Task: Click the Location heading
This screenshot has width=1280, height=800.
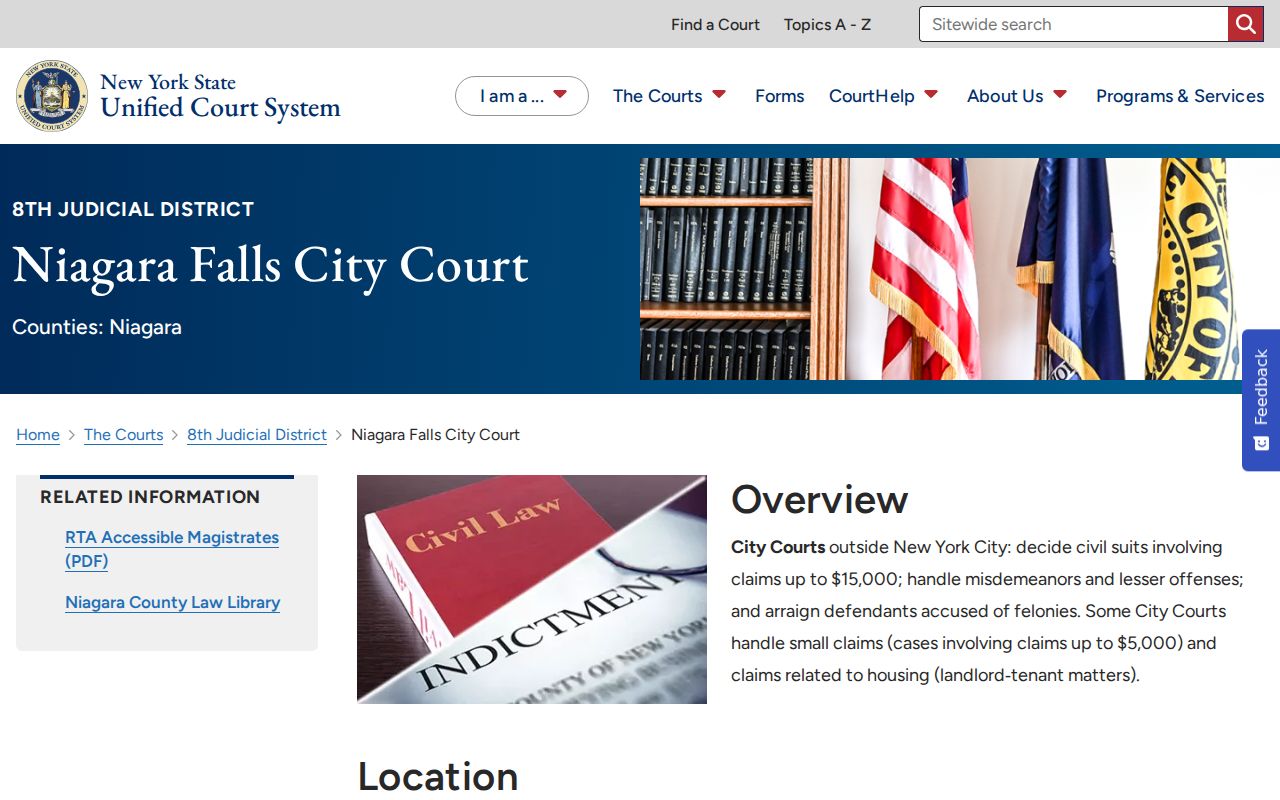Action: coord(438,776)
